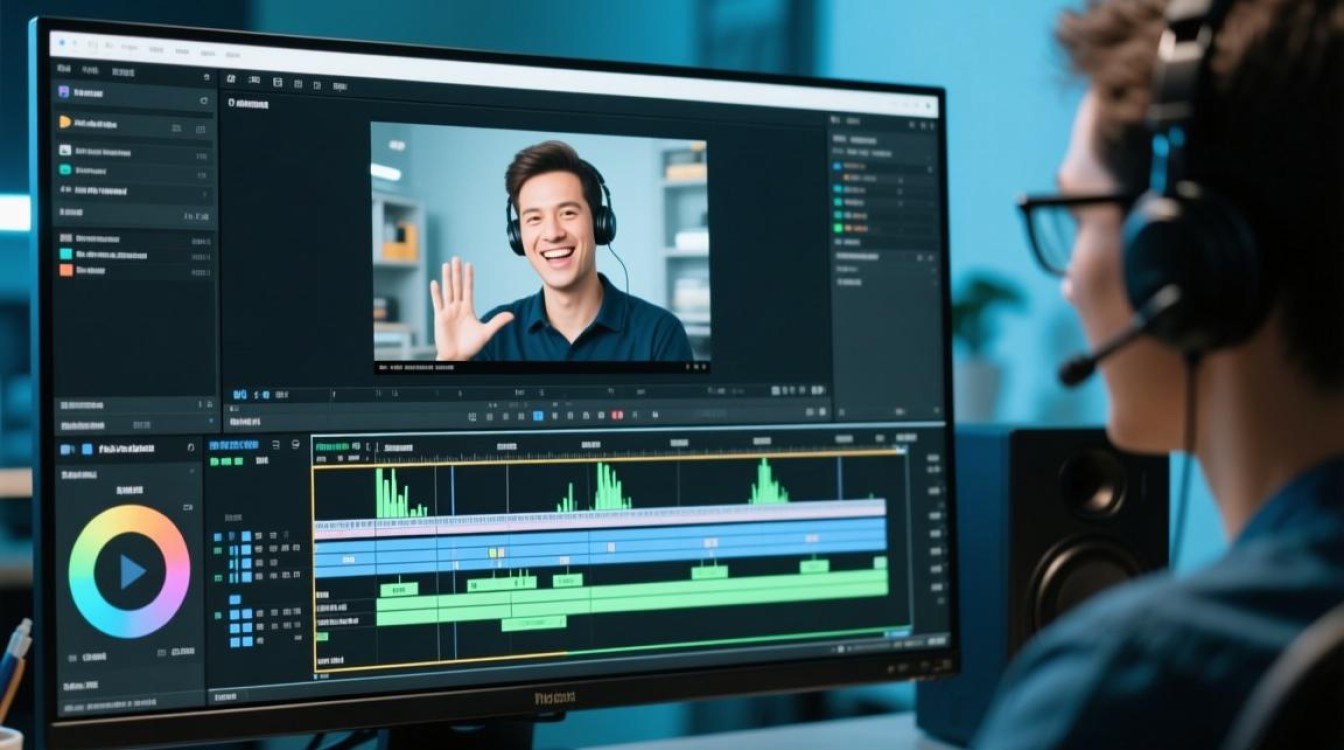Click the teal media item icon in left list
Viewport: 1344px width, 750px height.
tap(65, 170)
